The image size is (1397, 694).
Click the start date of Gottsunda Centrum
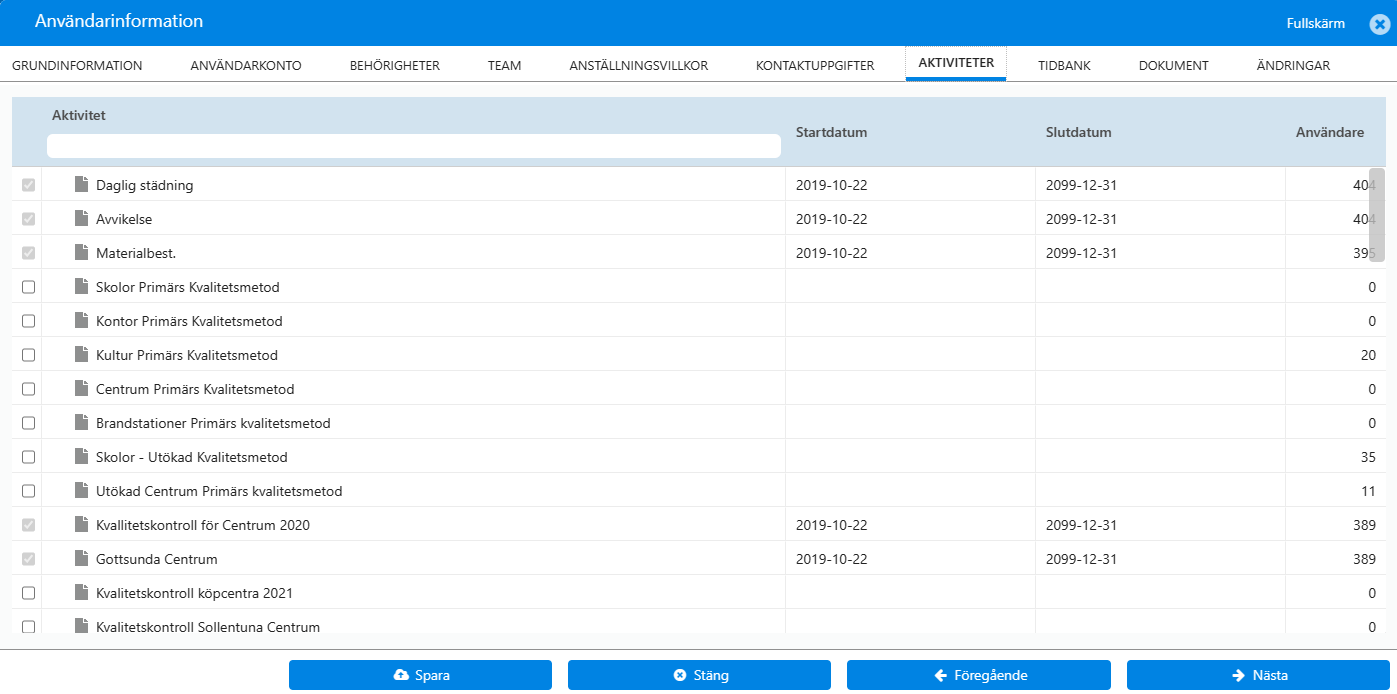pos(831,559)
